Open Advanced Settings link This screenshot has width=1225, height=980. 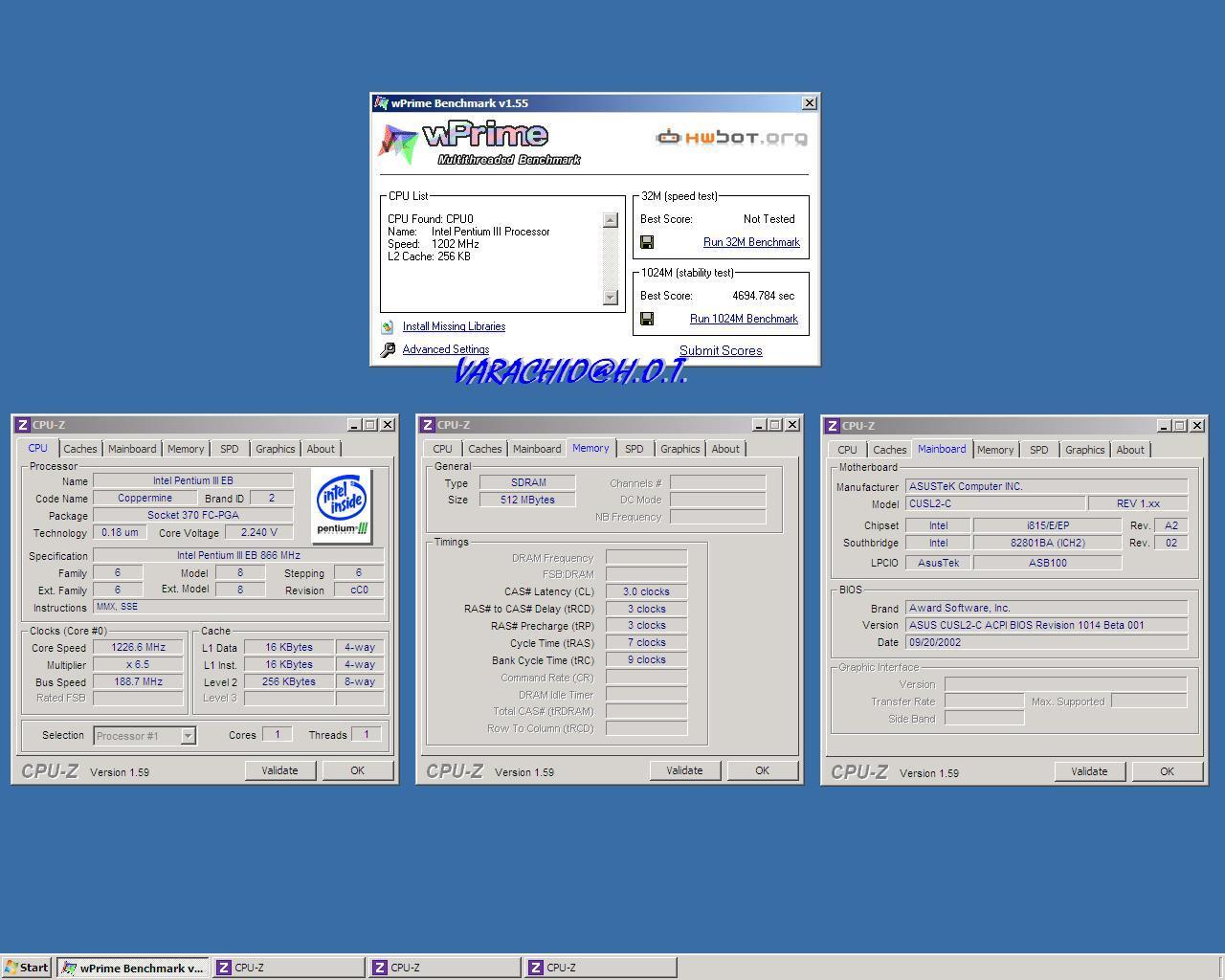click(x=446, y=350)
